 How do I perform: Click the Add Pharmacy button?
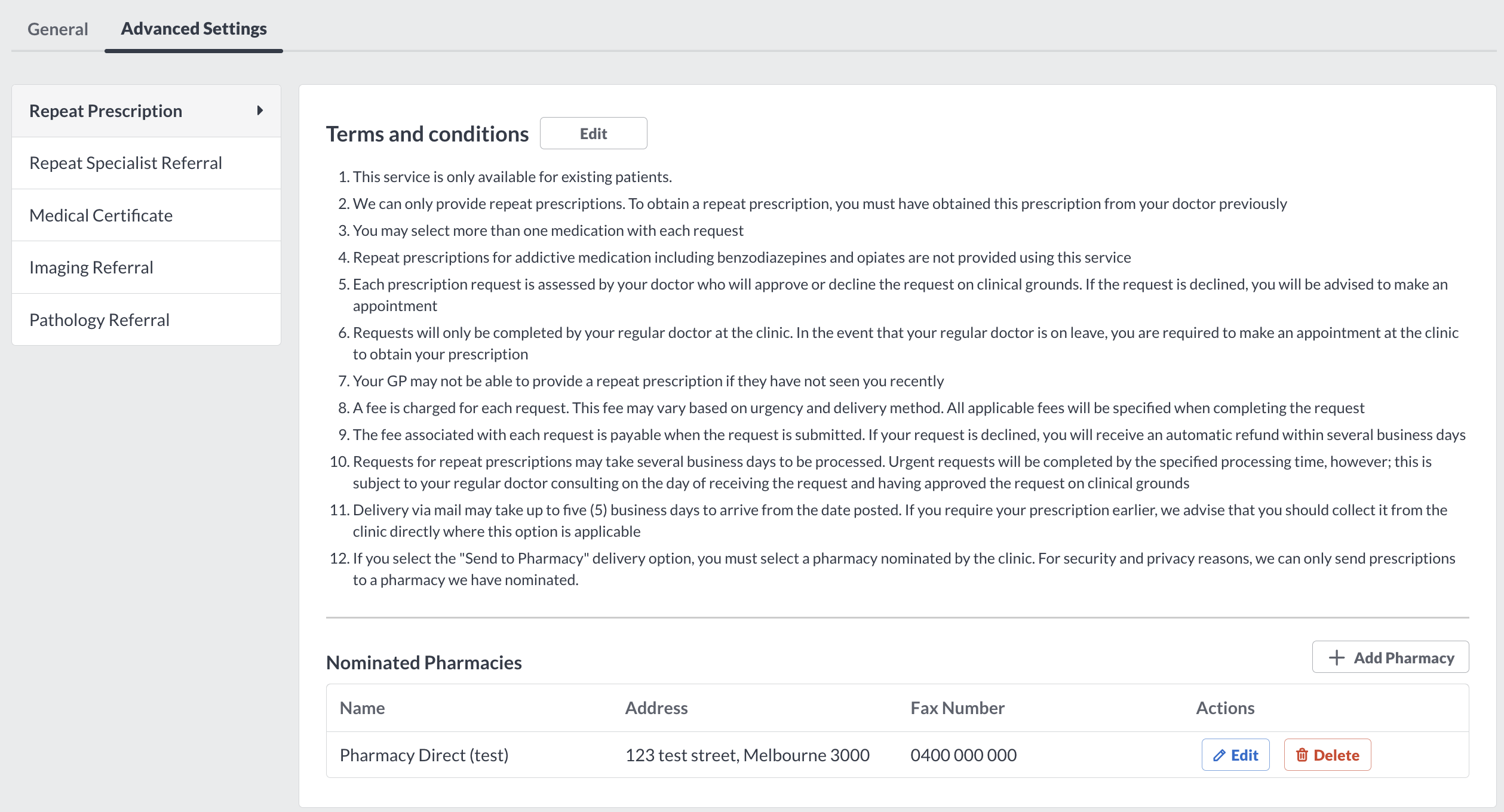[1390, 657]
